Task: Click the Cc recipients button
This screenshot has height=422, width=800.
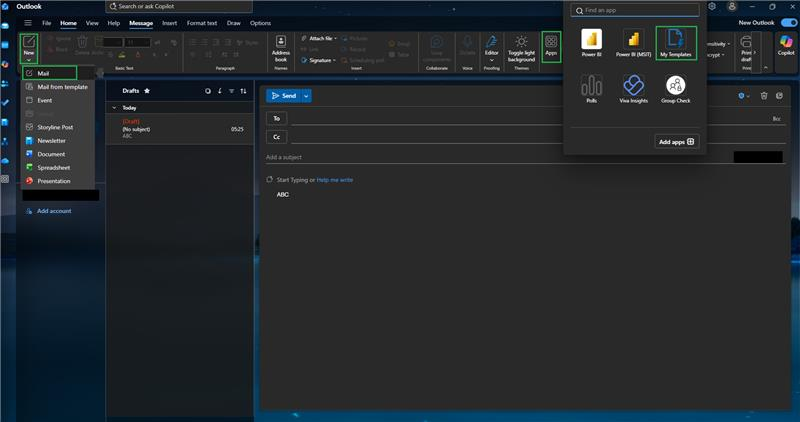Action: tap(277, 137)
